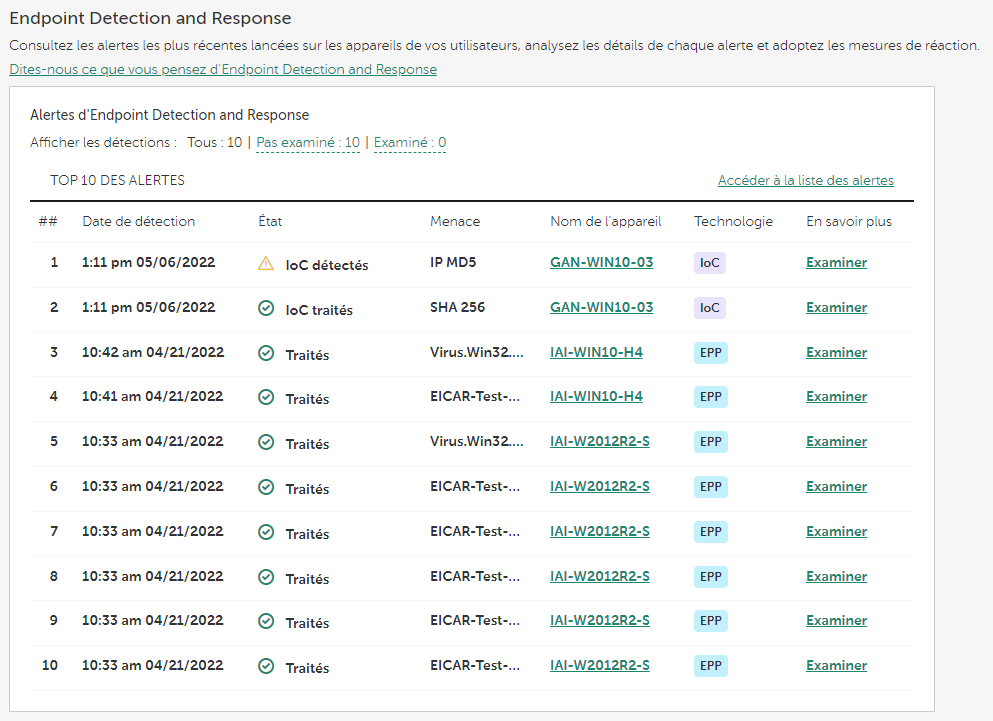Screen dimensions: 993x721
Task: Open the Endpoint Detection and Response feedback link
Action: [223, 70]
